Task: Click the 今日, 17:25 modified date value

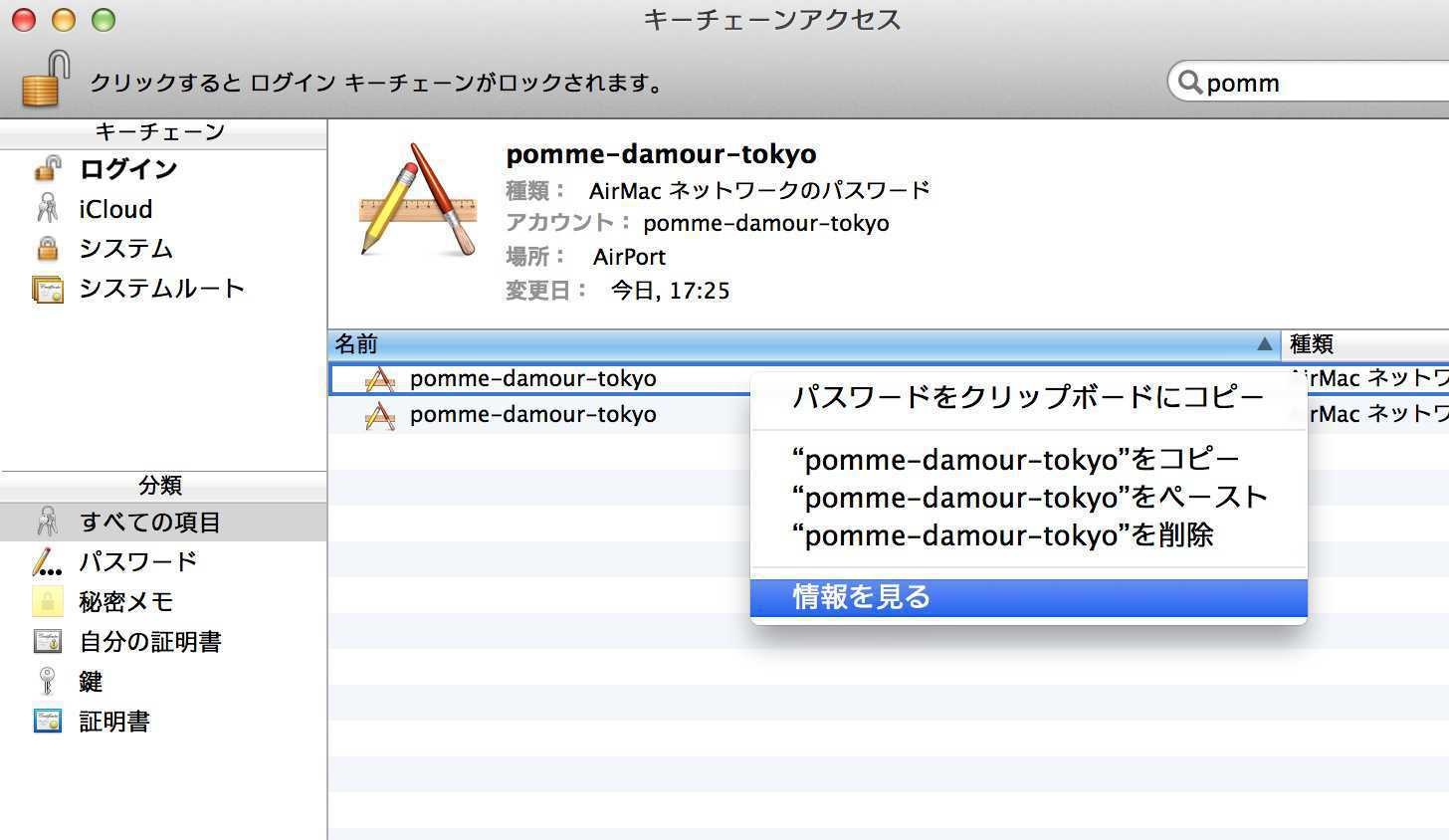Action: click(670, 291)
